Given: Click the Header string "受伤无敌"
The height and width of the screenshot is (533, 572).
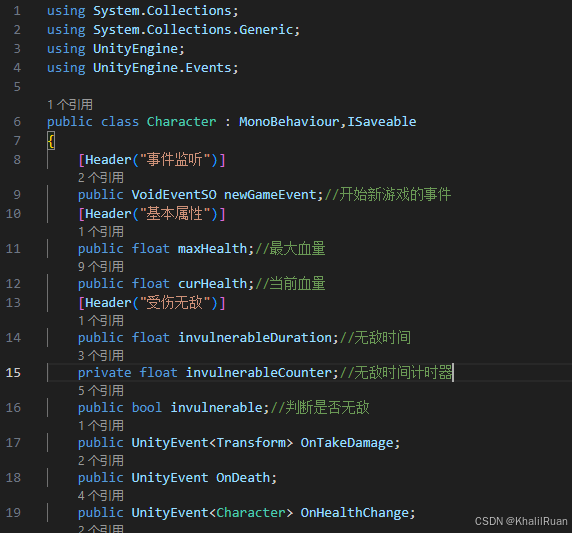Looking at the screenshot, I should tap(174, 302).
